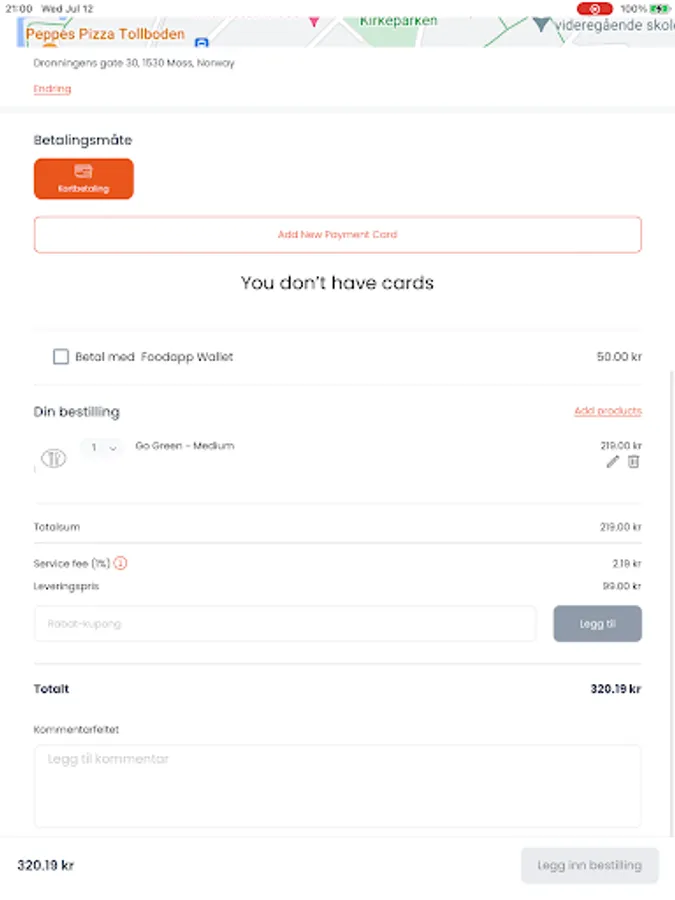This screenshot has height=900, width=675.
Task: Click the pink map marker pin
Action: (314, 22)
